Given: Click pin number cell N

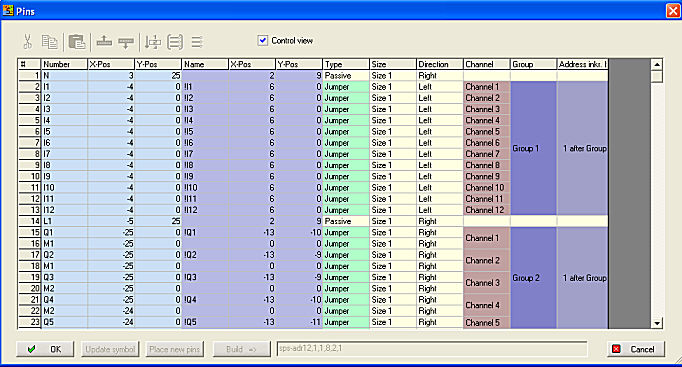Looking at the screenshot, I should click(x=64, y=76).
